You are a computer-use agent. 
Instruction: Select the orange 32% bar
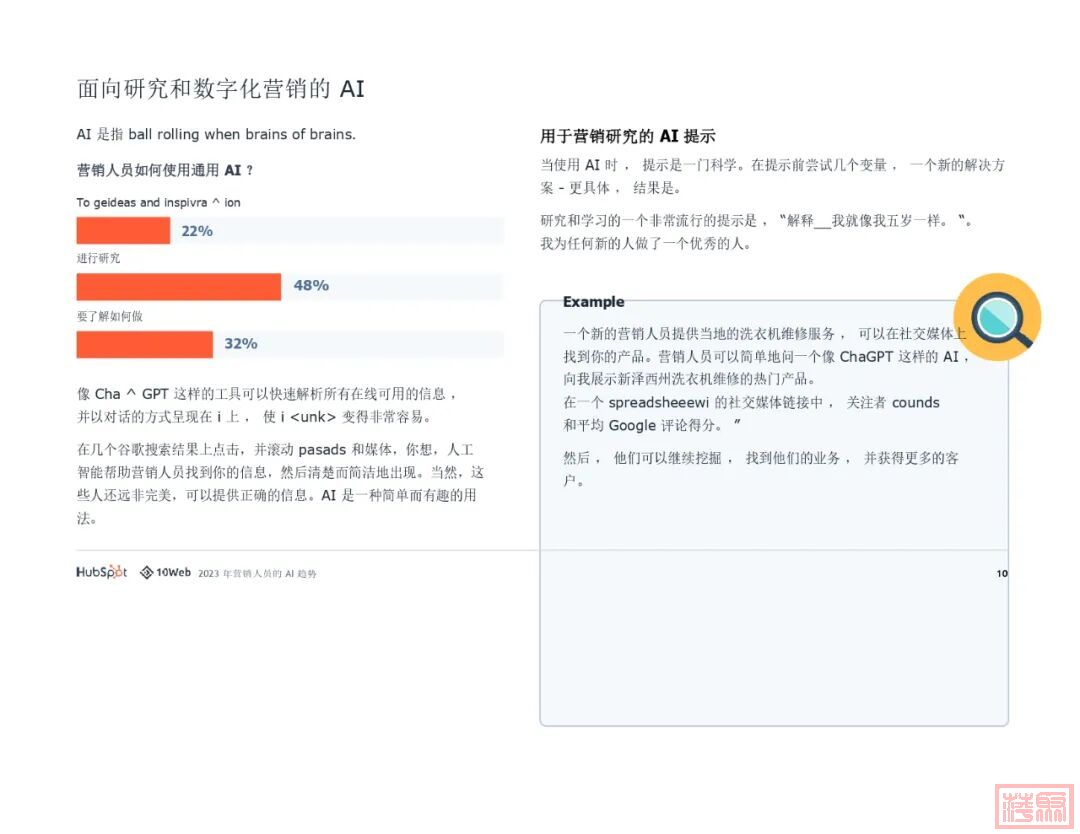(x=145, y=344)
